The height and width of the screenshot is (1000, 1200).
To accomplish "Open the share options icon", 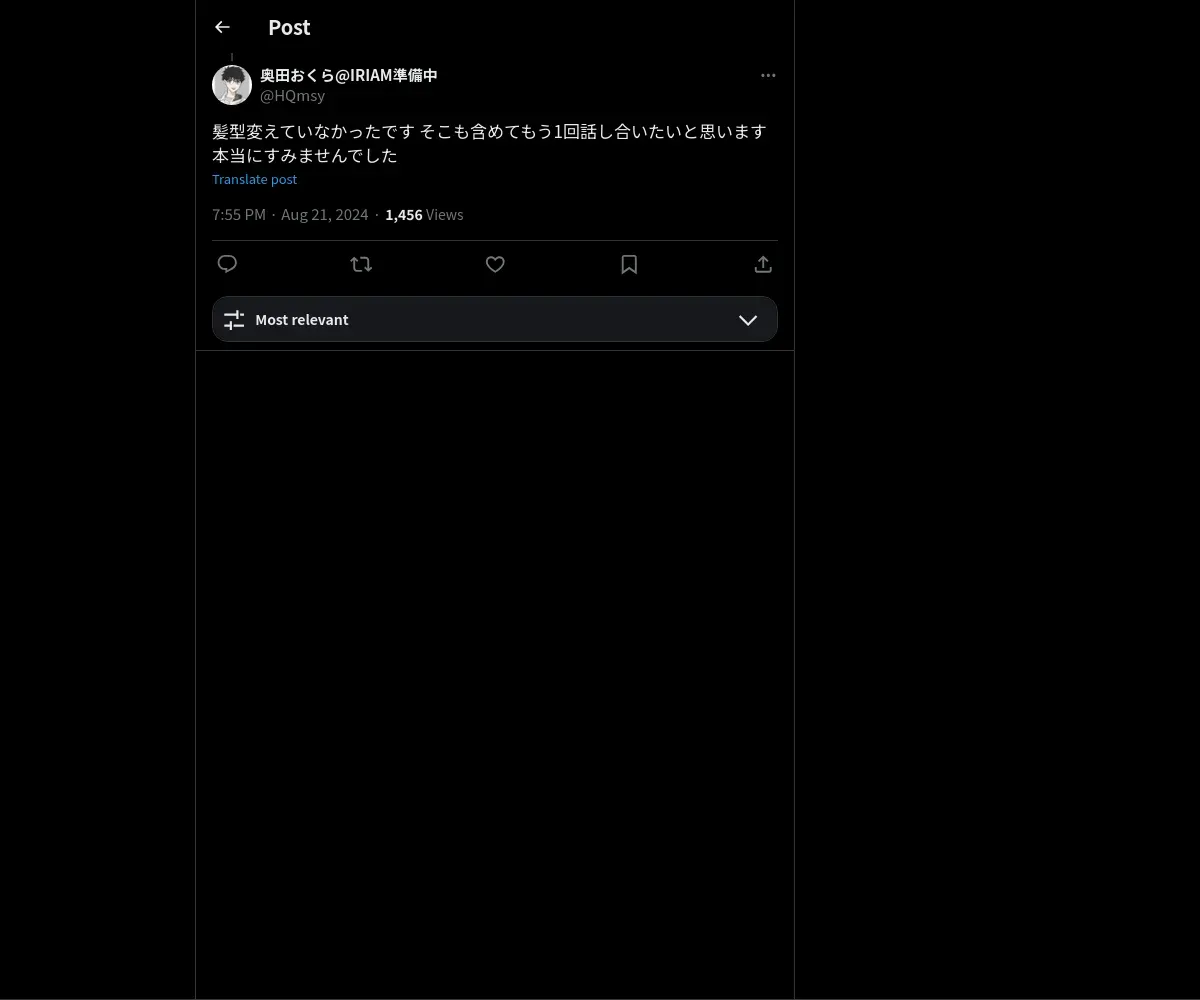I will [x=763, y=264].
